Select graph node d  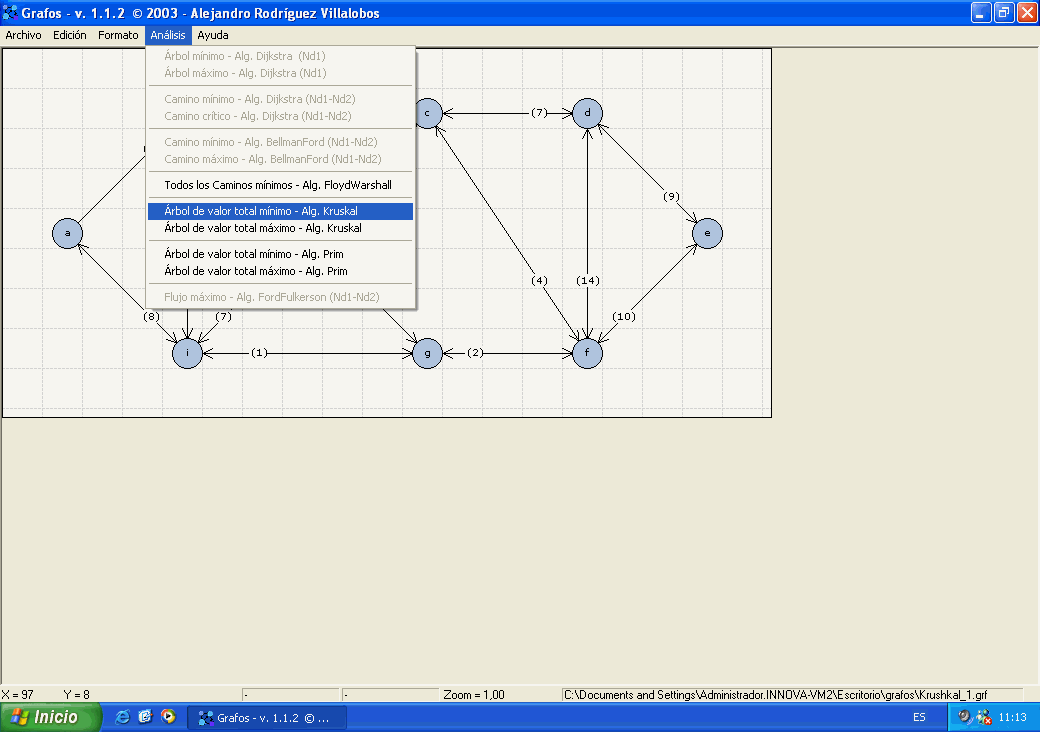tap(587, 113)
